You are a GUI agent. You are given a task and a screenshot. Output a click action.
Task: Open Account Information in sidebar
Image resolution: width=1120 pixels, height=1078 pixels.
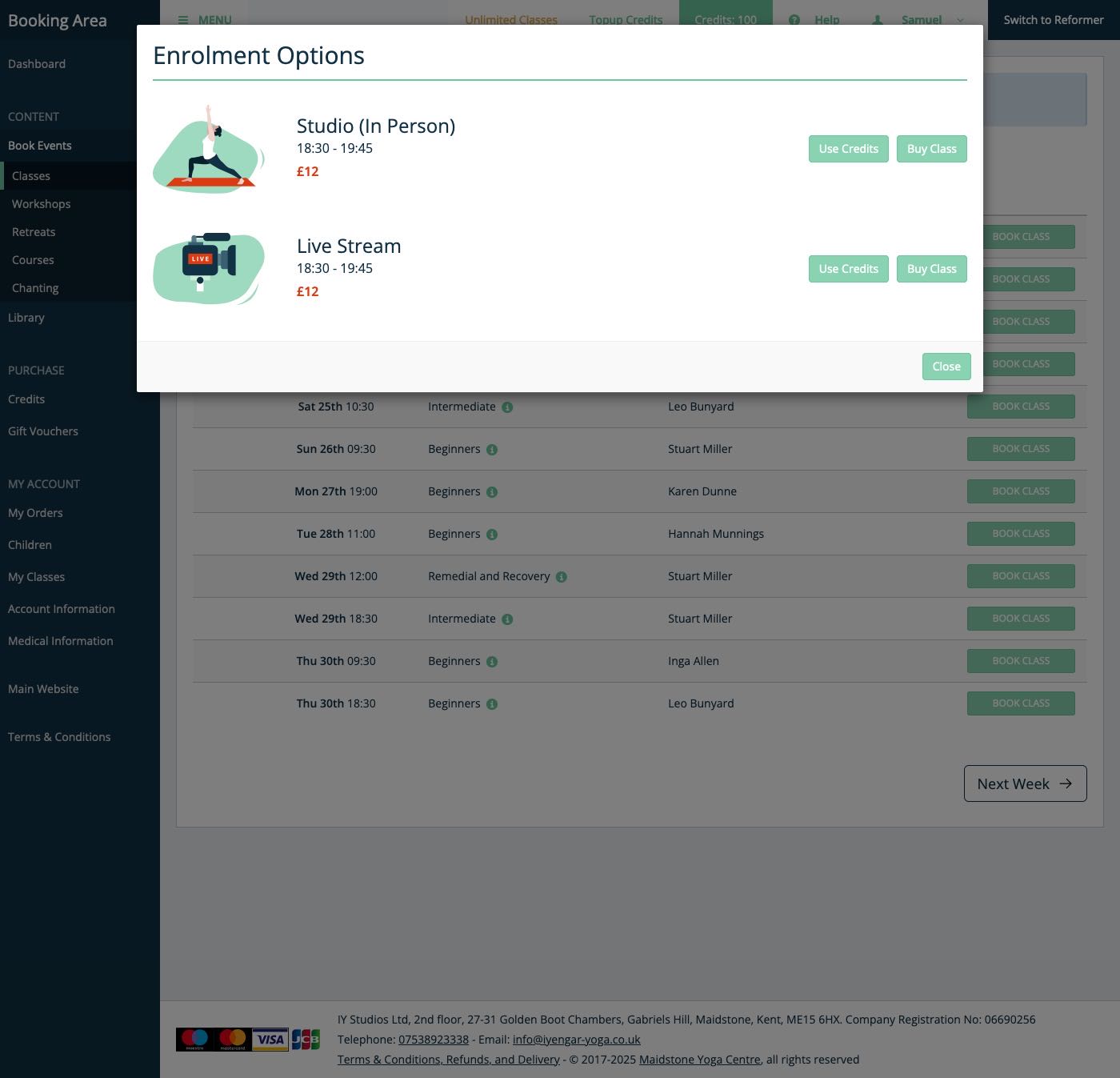[62, 609]
